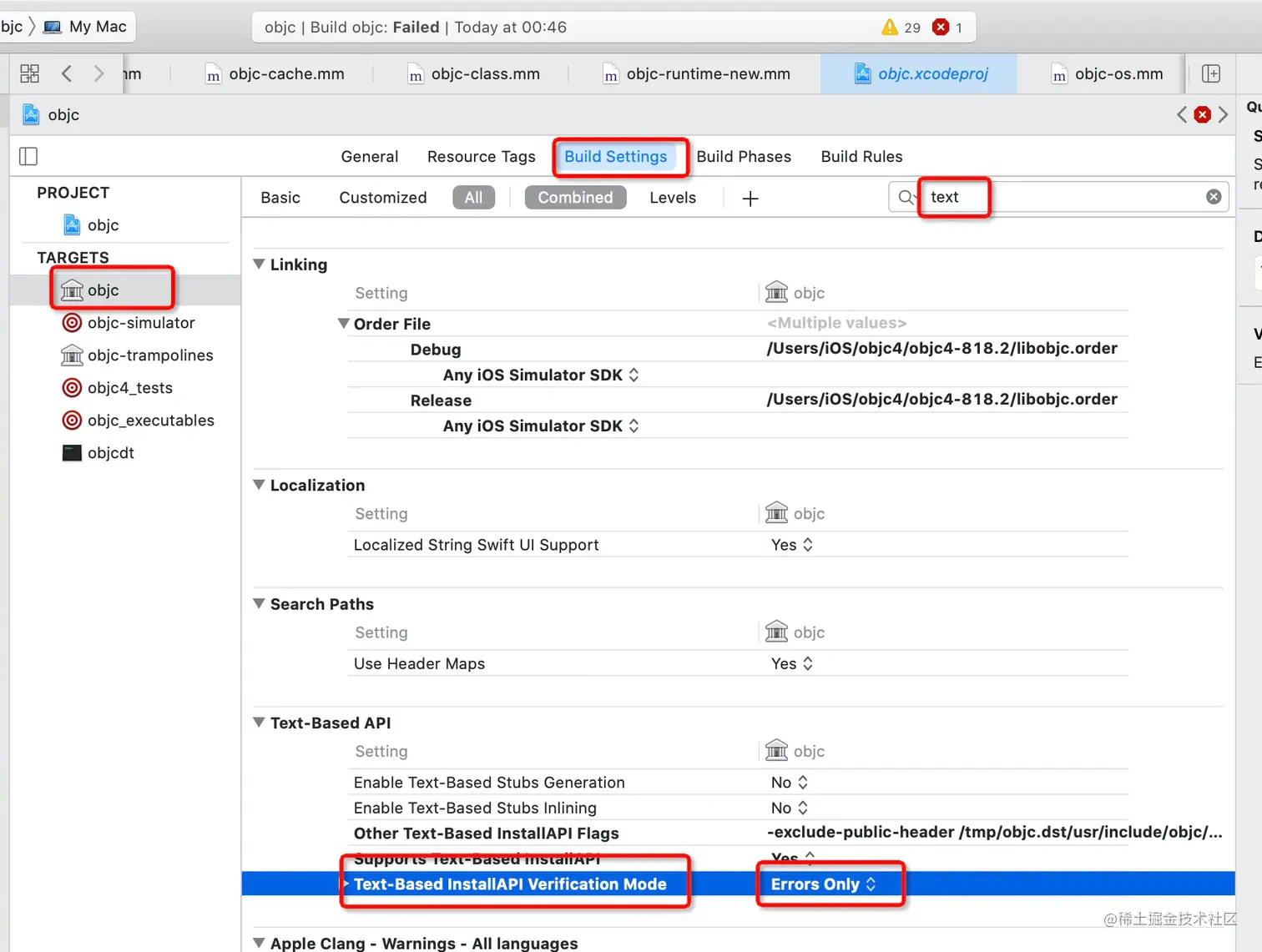Click the Build objc Failed status bar
Screen dimensions: 1262x952
tap(613, 28)
